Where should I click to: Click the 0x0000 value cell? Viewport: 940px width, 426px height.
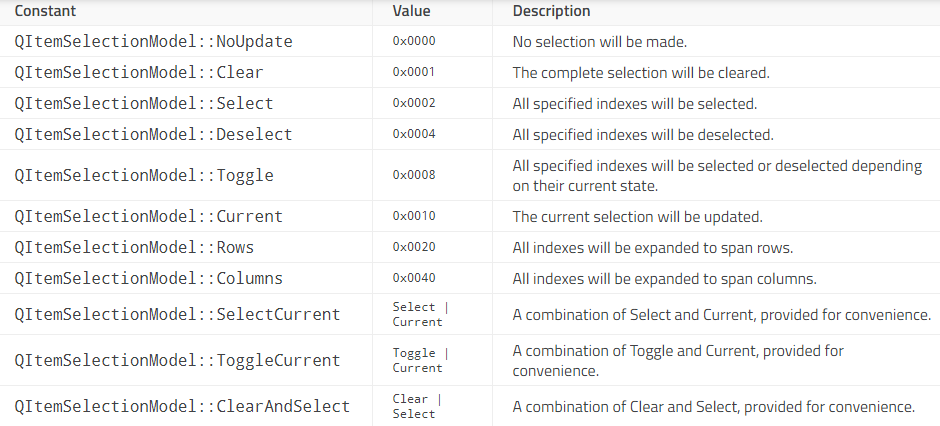tap(414, 42)
